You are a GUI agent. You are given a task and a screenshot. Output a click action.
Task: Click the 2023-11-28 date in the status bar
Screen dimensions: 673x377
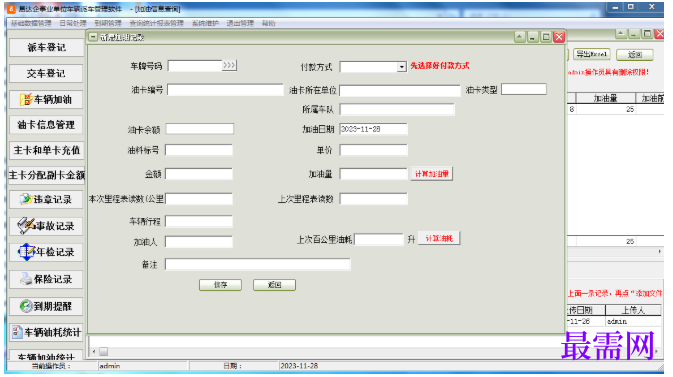299,366
